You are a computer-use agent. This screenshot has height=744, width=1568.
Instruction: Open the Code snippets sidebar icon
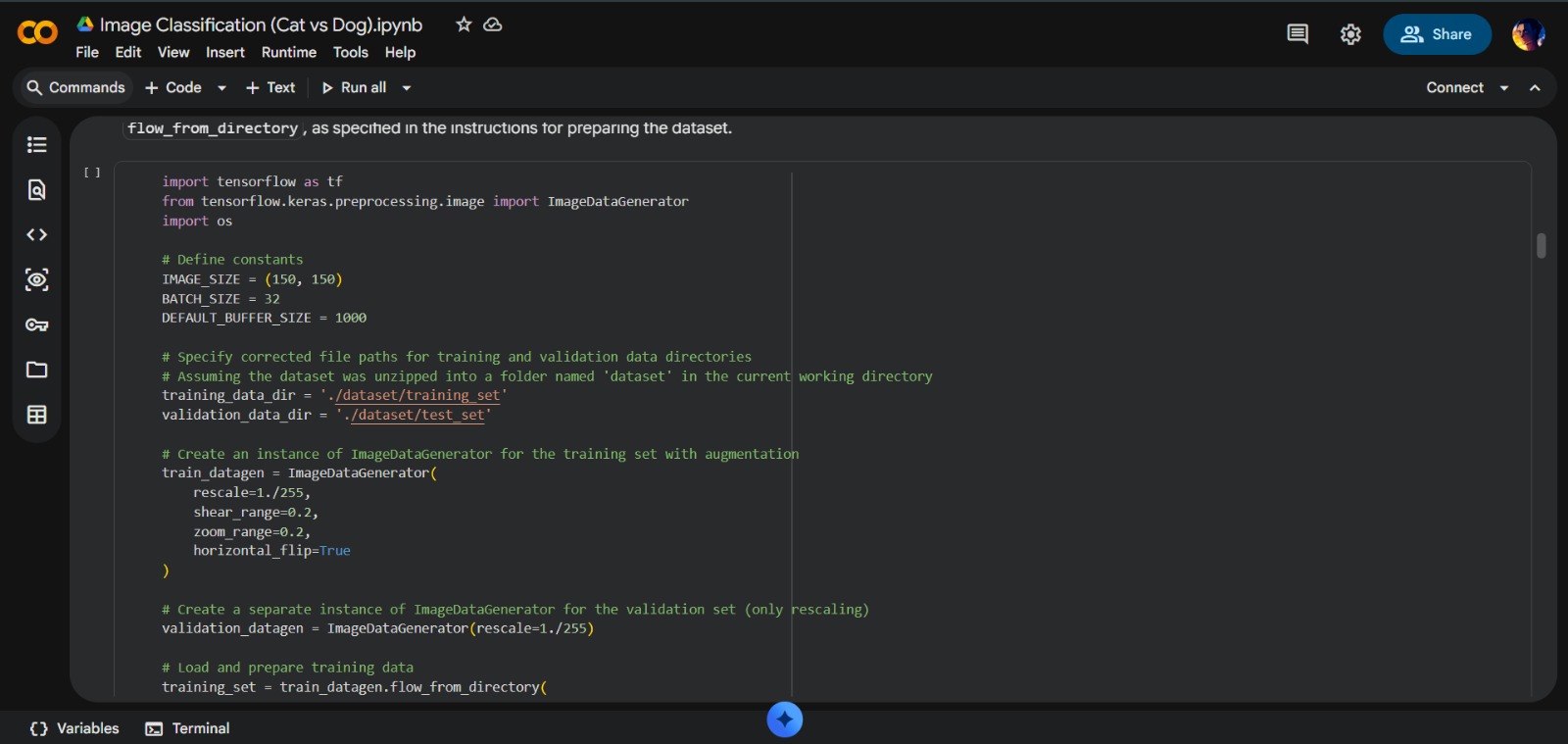[36, 235]
